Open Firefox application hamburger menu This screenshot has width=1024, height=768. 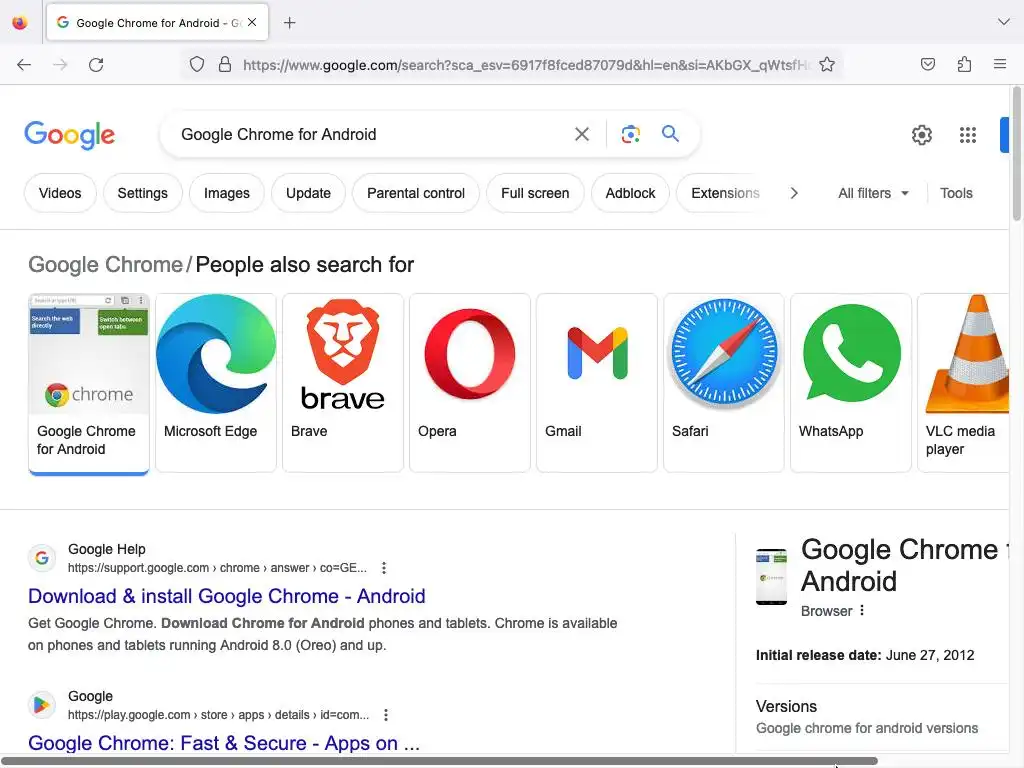(x=1000, y=64)
